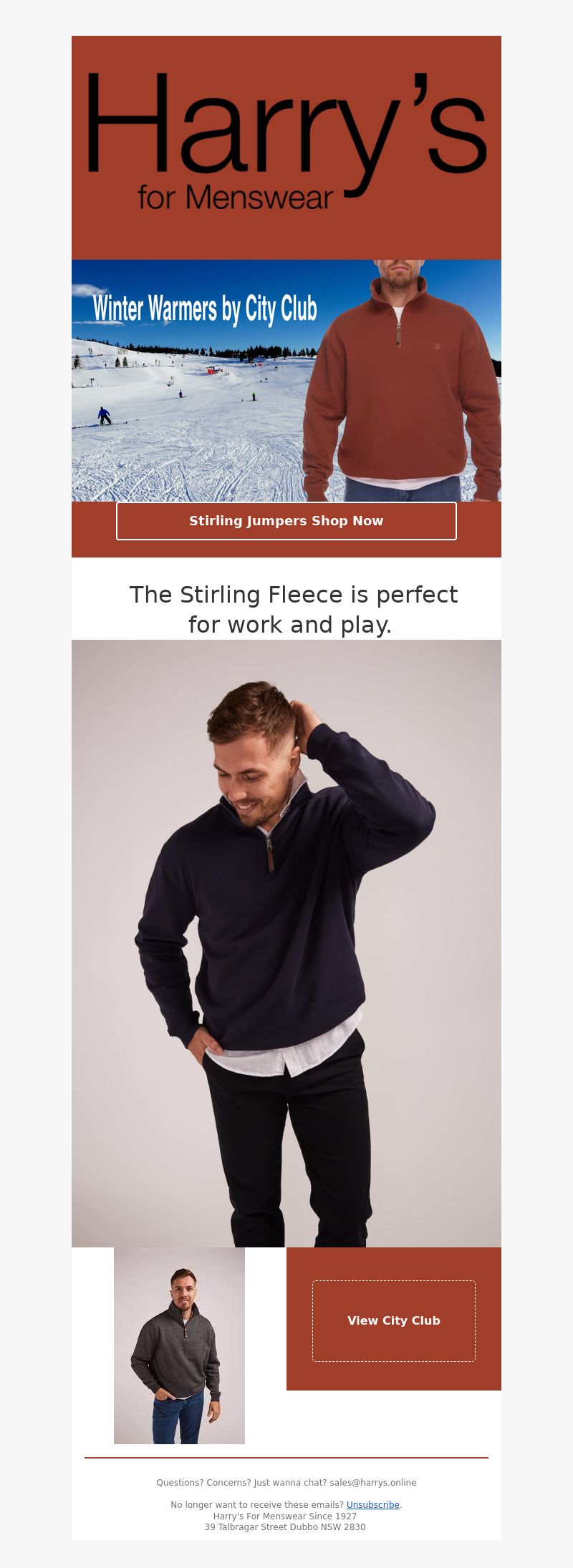Image resolution: width=573 pixels, height=1568 pixels.
Task: Click the View City Club button
Action: pos(394,1320)
